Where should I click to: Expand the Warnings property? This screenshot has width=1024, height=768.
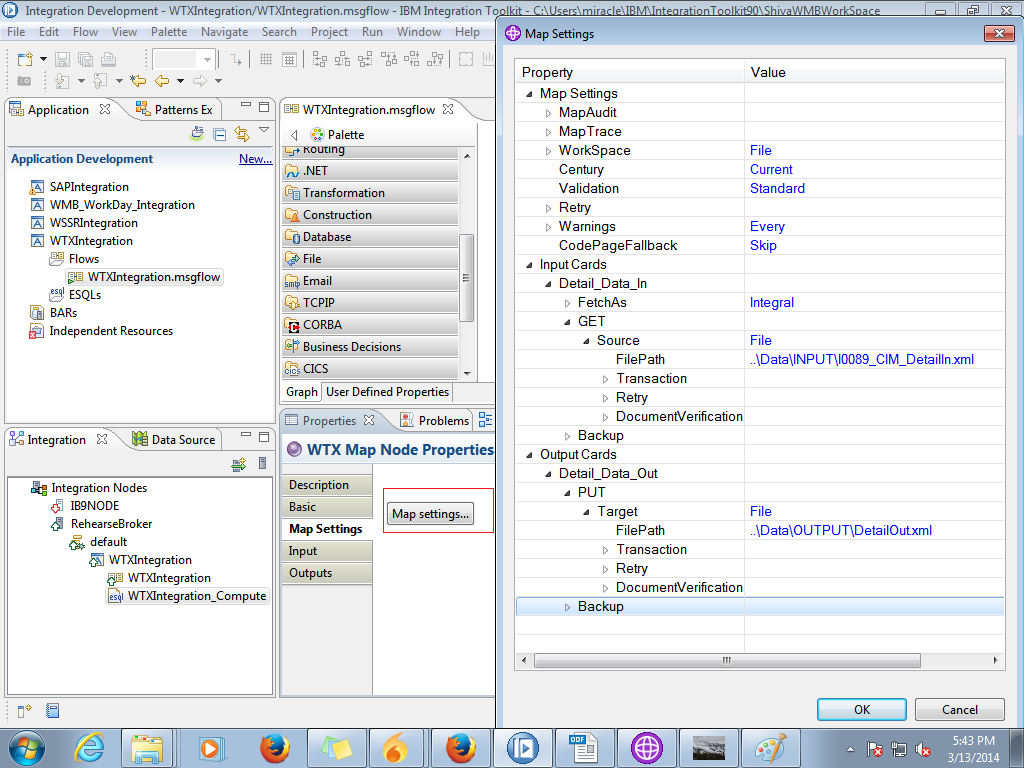[x=549, y=227]
